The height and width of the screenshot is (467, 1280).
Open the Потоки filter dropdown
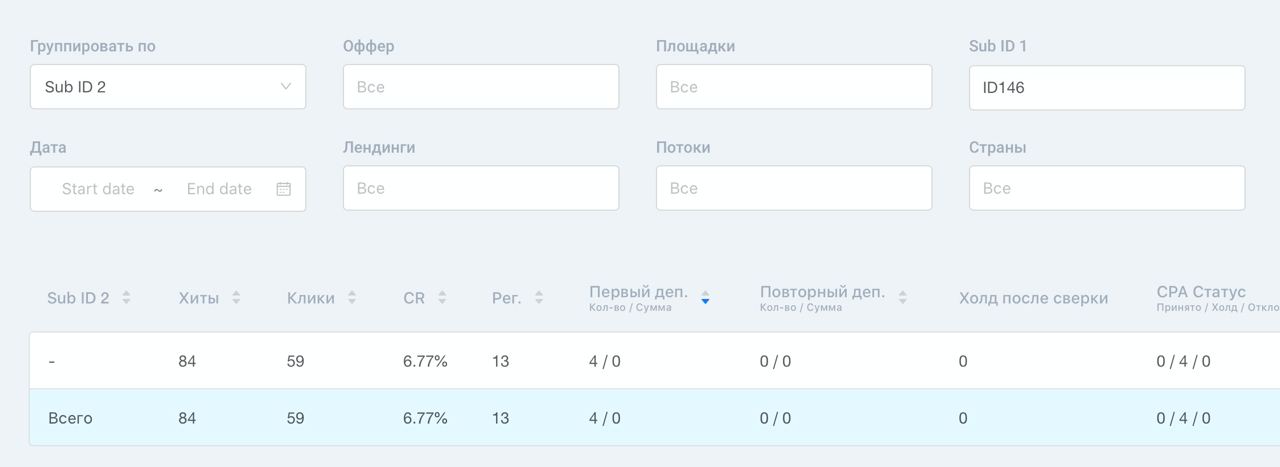[x=794, y=188]
